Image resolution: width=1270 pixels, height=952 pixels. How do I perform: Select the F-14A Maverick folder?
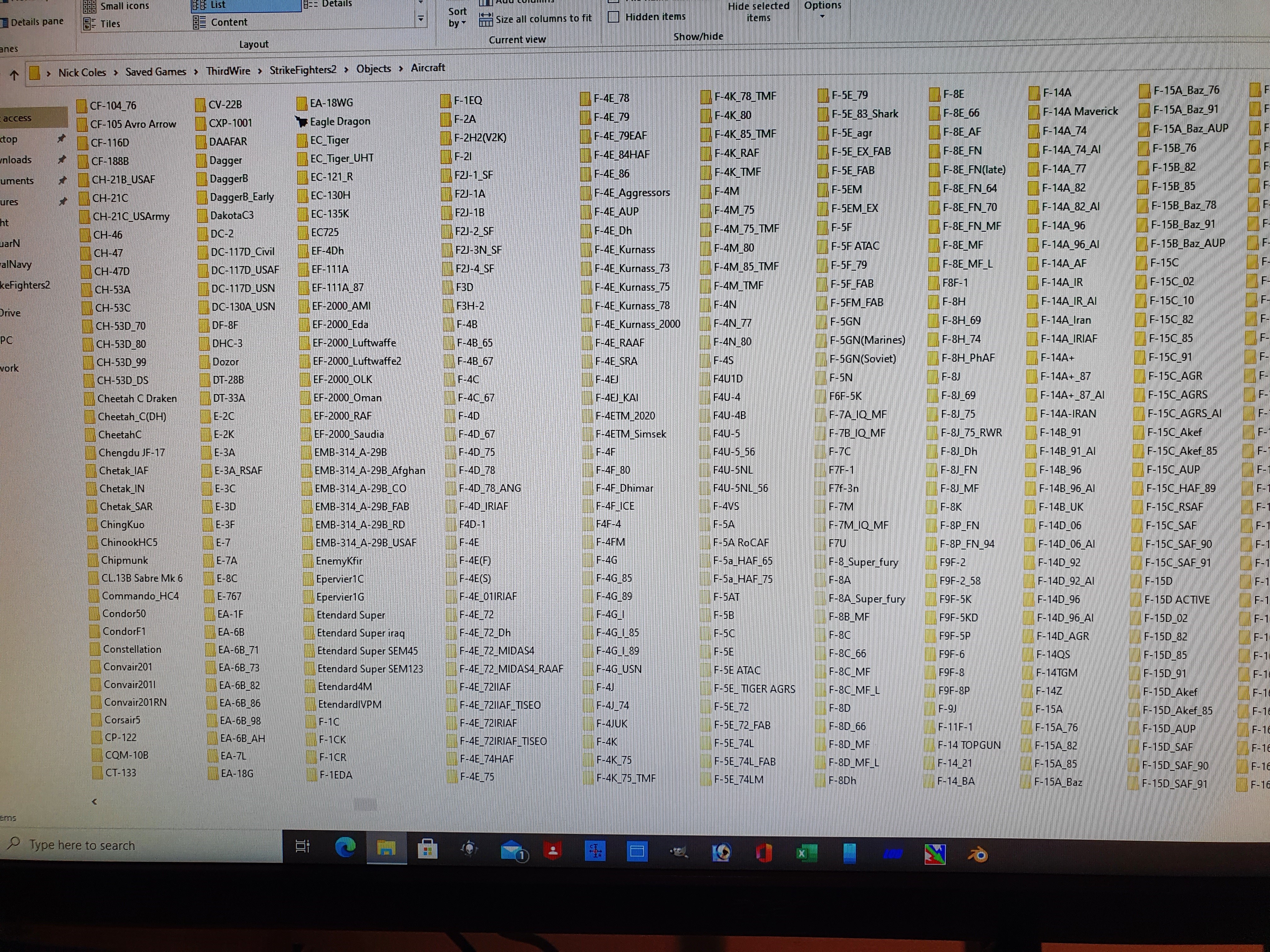[x=1074, y=111]
